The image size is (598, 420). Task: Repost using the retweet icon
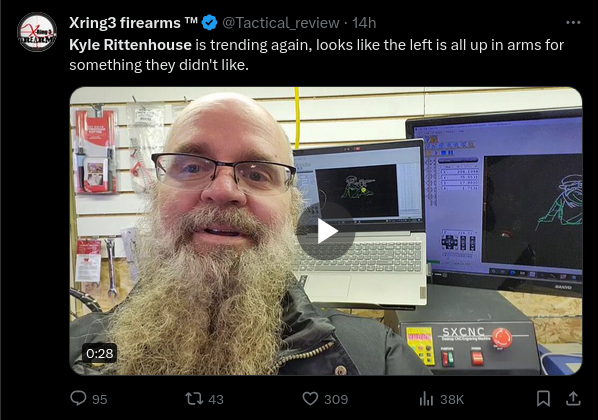(194, 399)
